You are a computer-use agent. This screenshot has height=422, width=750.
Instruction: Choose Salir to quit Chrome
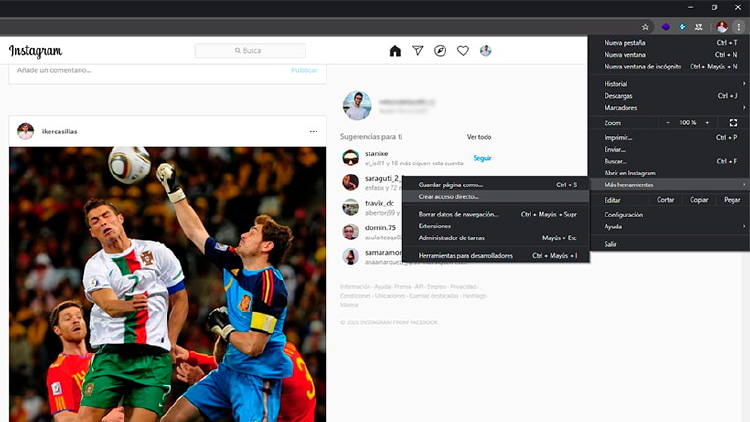[669, 244]
